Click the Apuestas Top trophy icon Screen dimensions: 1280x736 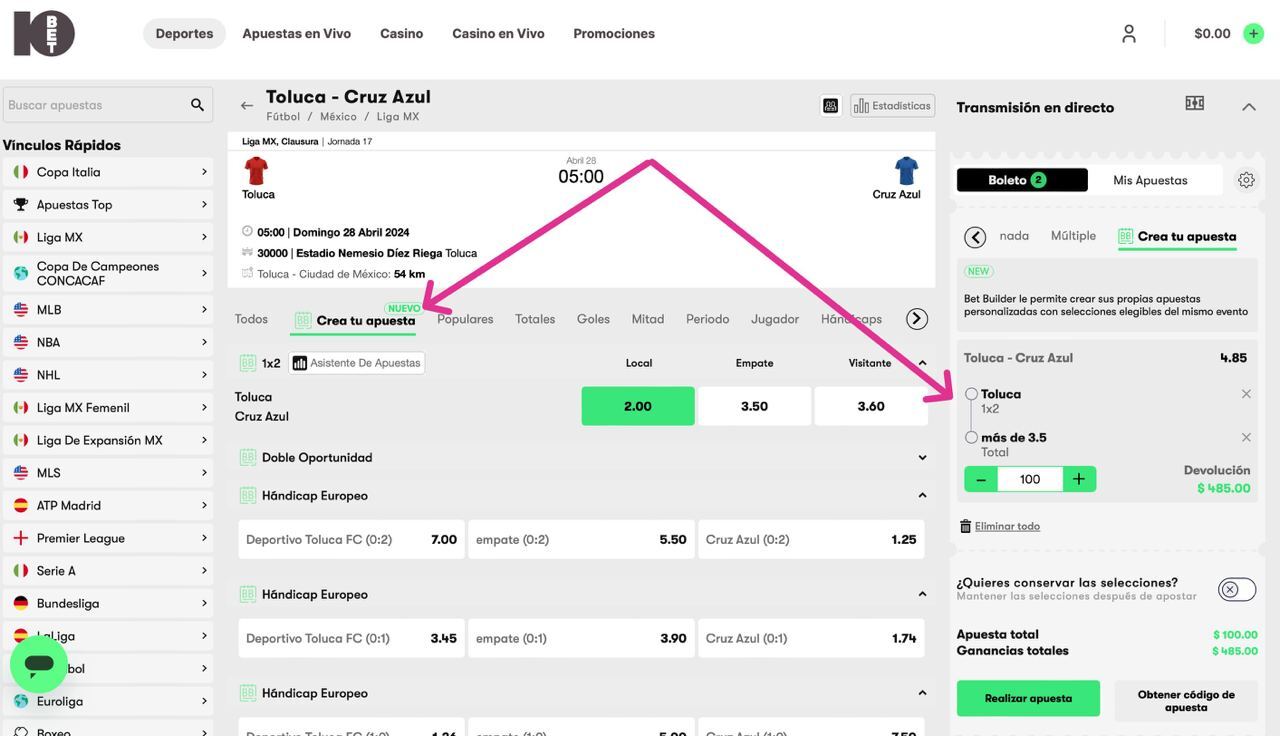20,204
